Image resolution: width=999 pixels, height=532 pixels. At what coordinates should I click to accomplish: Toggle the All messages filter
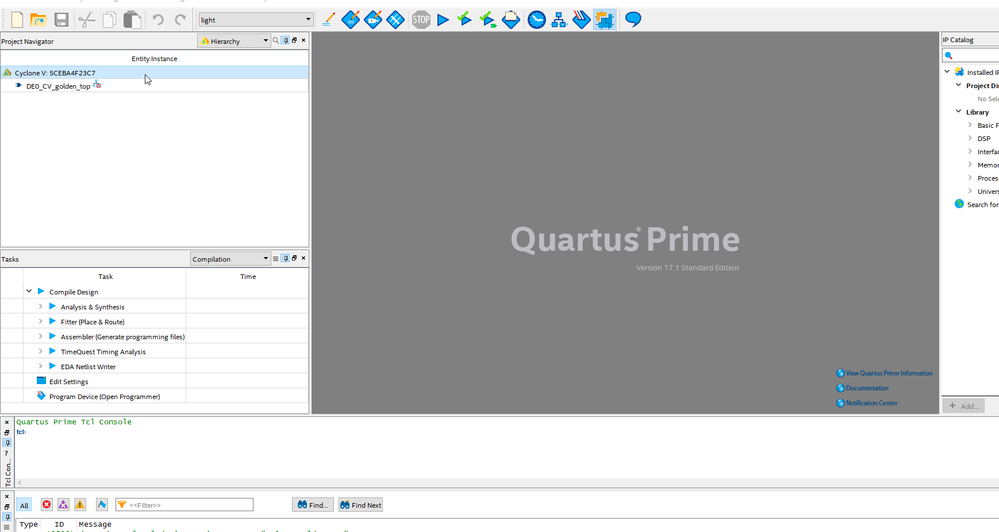click(x=24, y=505)
